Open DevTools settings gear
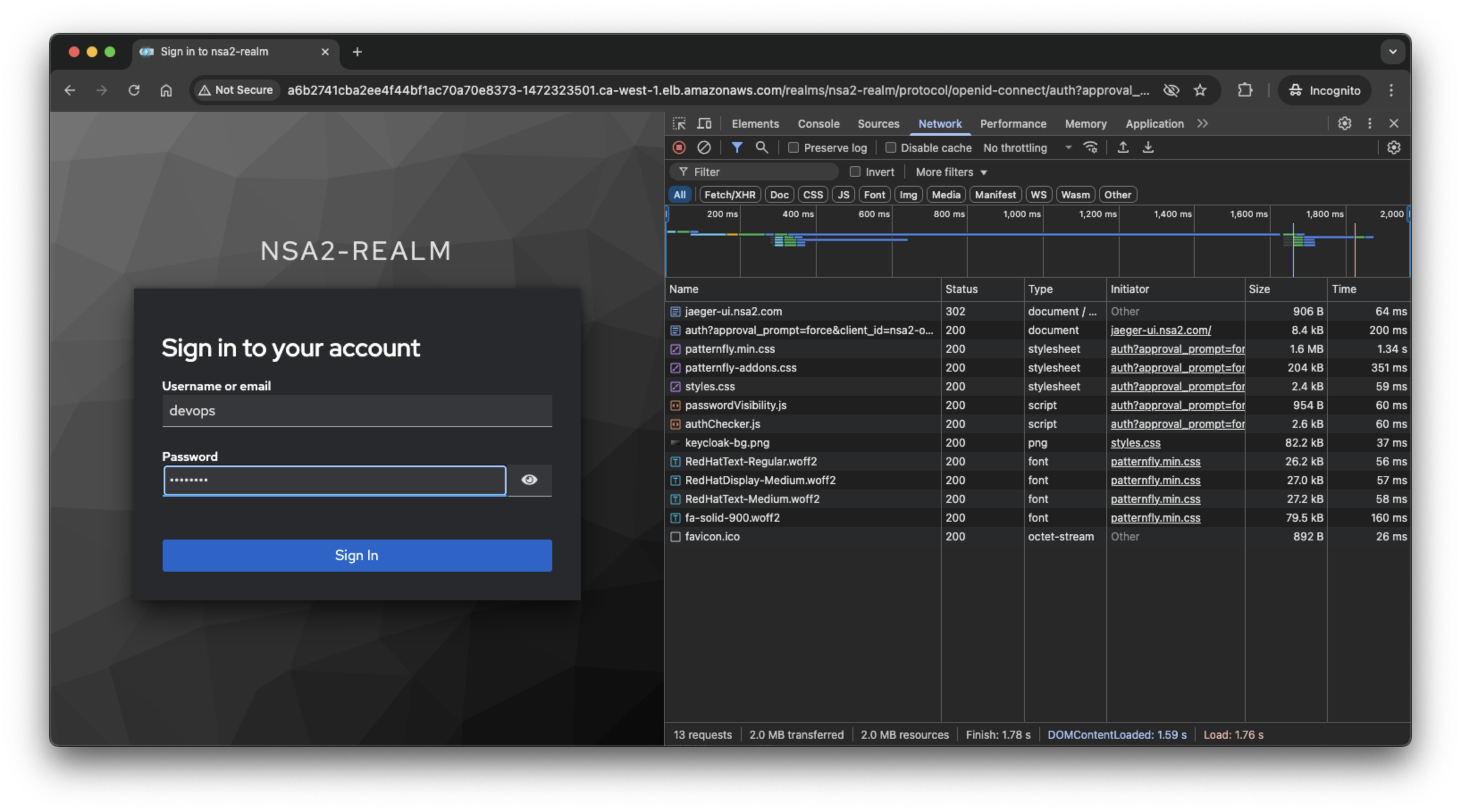The height and width of the screenshot is (812, 1461). pyautogui.click(x=1345, y=124)
